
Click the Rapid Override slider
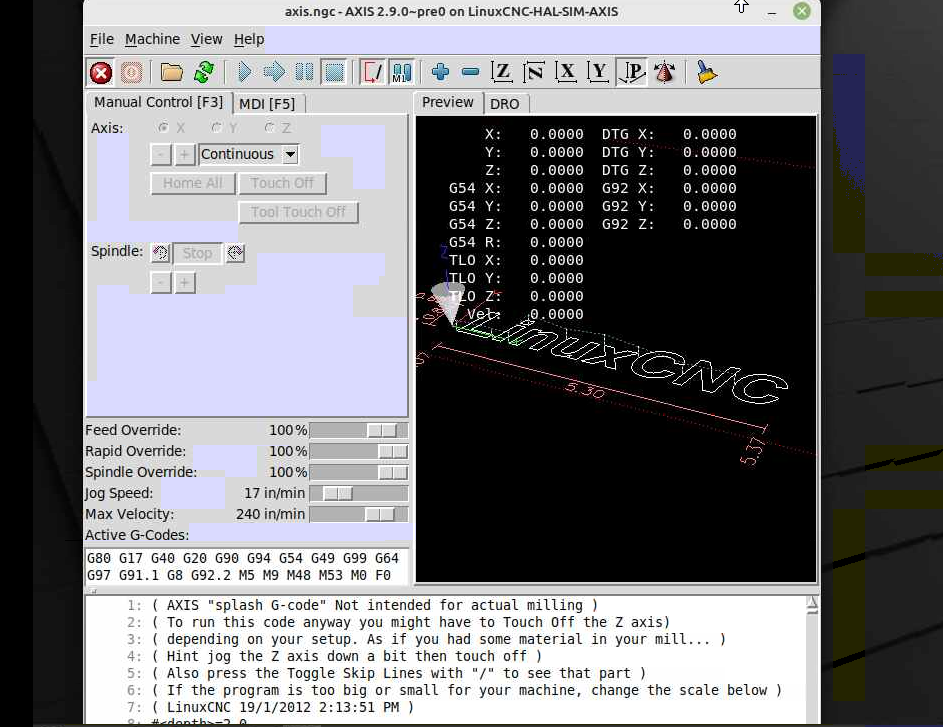click(x=358, y=452)
